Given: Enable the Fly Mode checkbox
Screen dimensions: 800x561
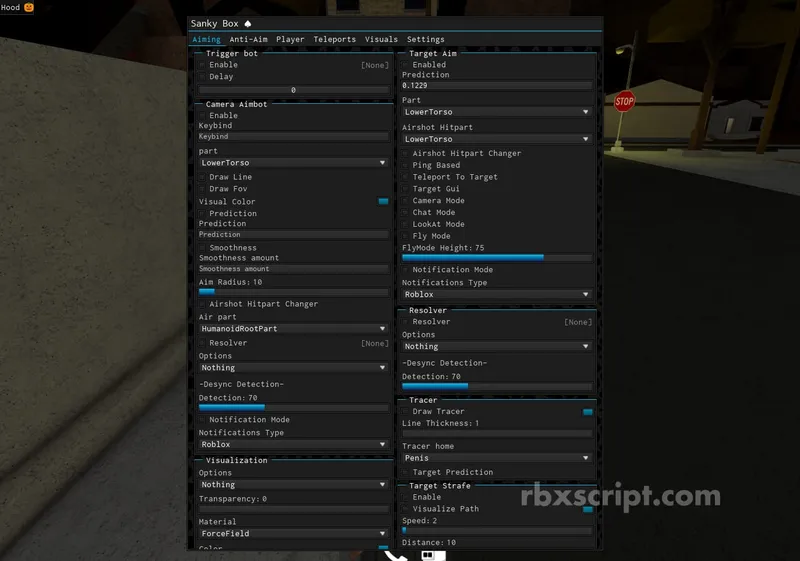Looking at the screenshot, I should (x=405, y=236).
